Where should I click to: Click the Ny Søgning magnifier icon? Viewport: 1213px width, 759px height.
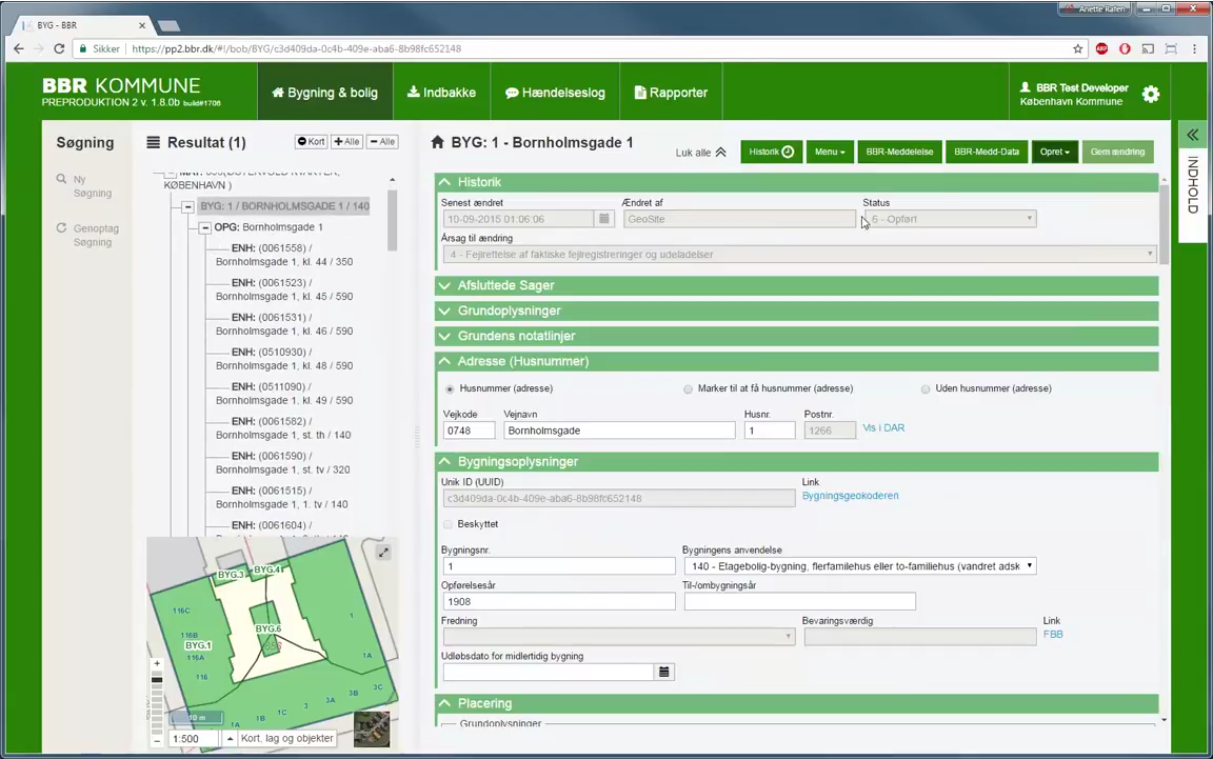62,180
